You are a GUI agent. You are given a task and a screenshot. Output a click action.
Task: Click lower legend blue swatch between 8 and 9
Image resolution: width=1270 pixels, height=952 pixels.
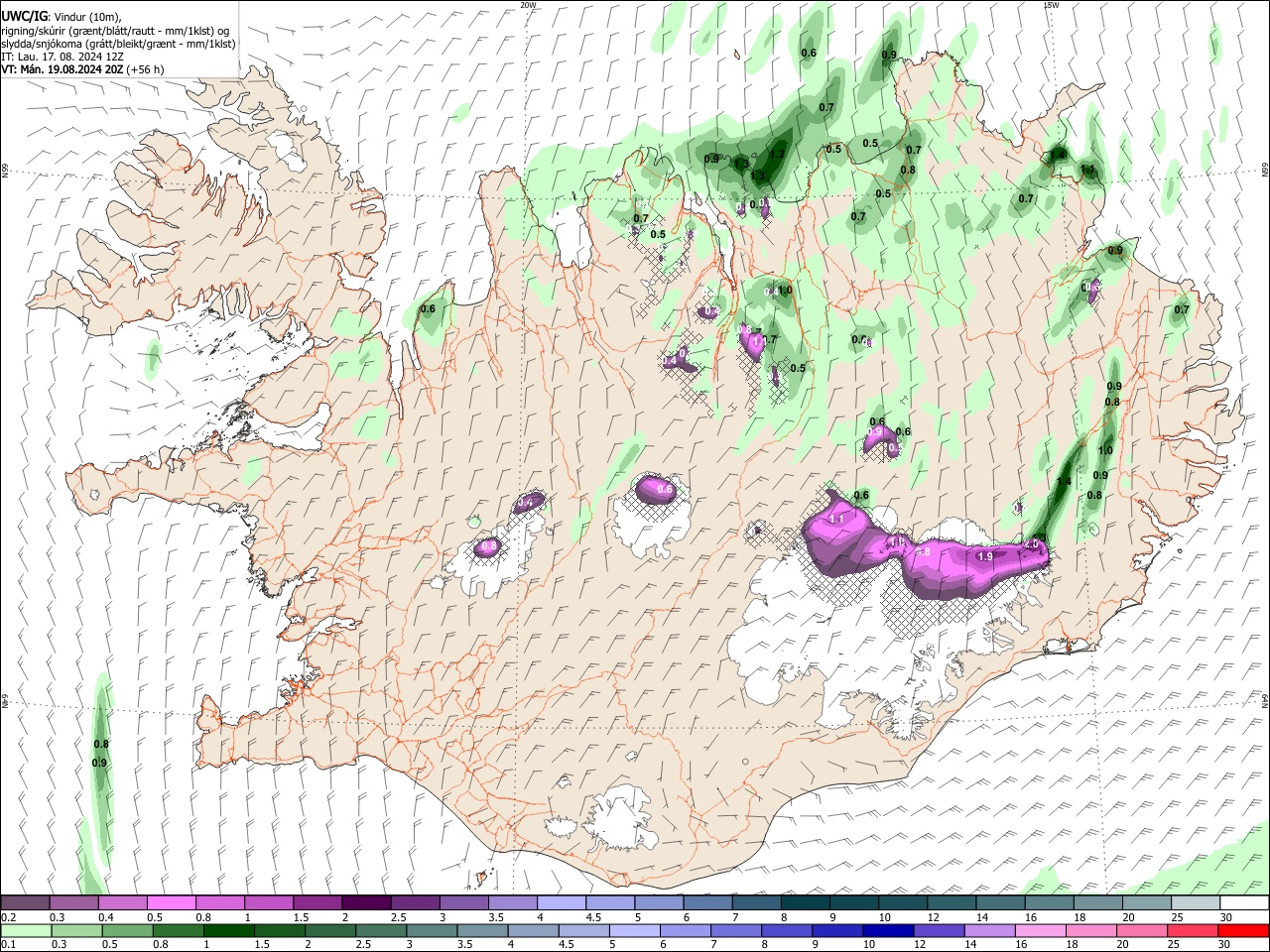(788, 930)
